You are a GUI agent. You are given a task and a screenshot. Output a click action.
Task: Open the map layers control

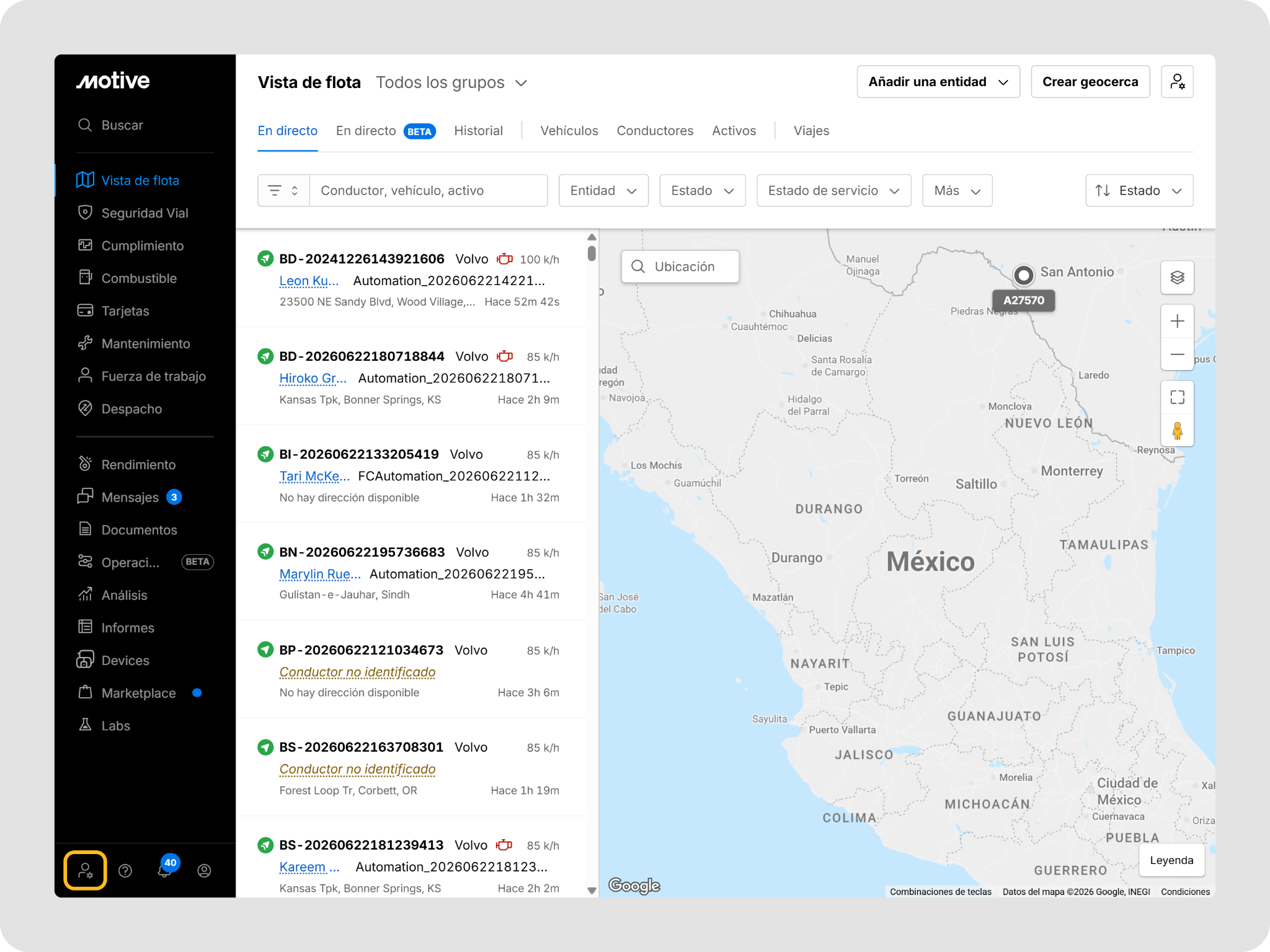pos(1177,278)
